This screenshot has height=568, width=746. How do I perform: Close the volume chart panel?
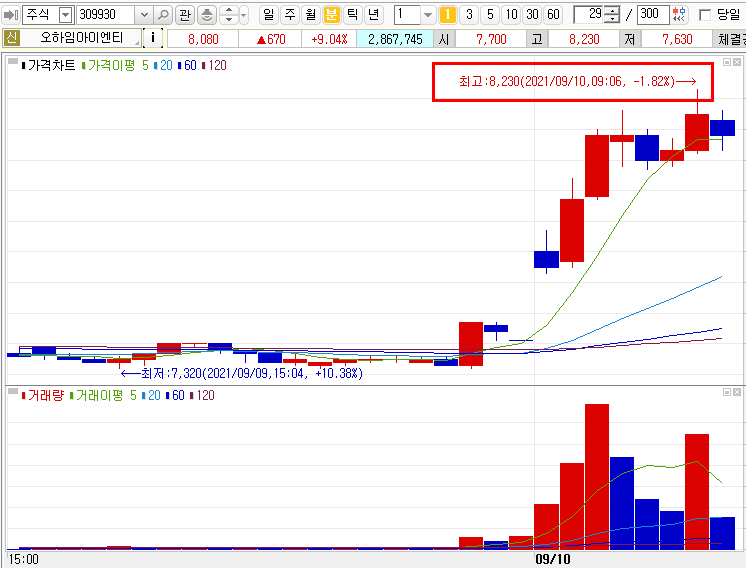tap(736, 392)
